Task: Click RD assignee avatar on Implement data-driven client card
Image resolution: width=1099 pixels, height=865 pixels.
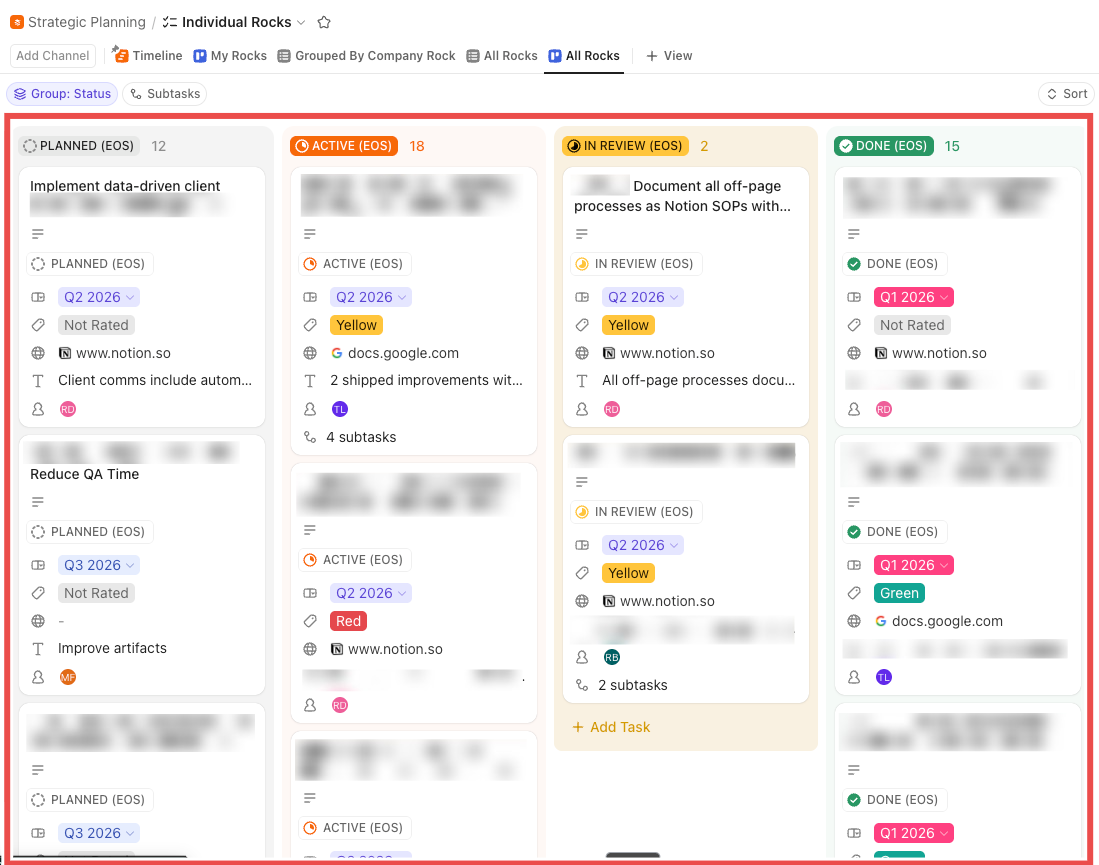Action: point(68,409)
